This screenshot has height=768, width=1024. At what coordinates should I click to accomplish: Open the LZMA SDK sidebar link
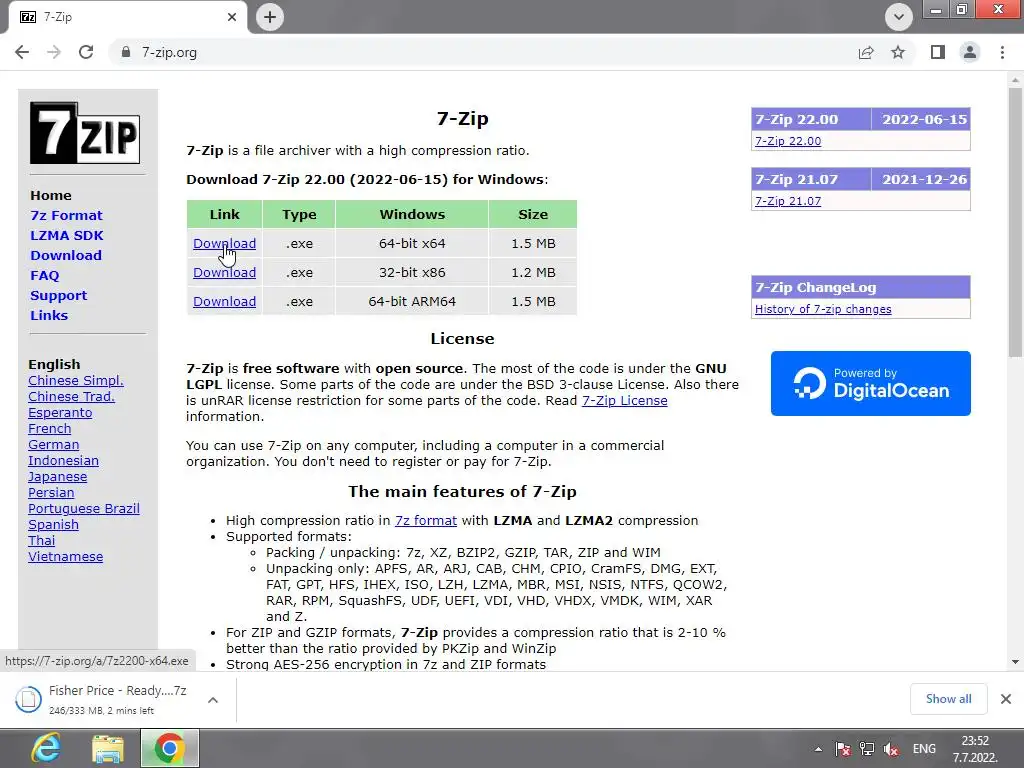(67, 235)
